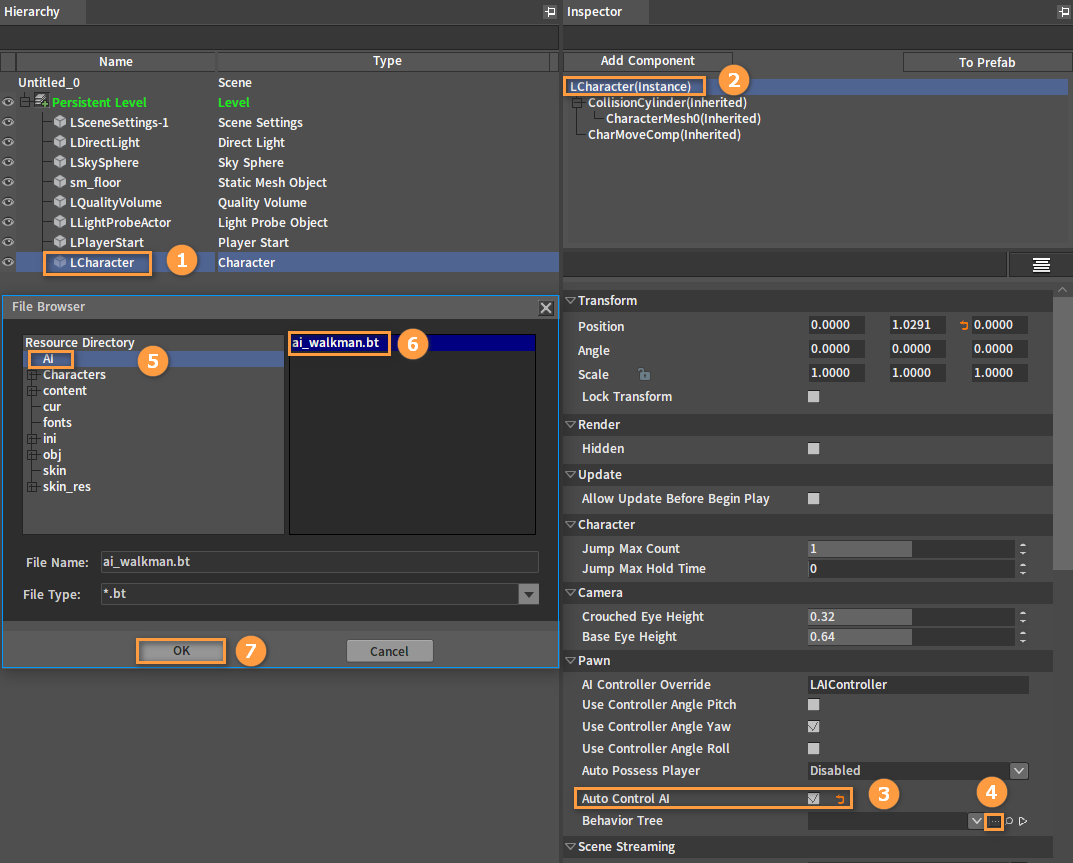The image size is (1073, 863).
Task: Collapse the Transform section
Action: [570, 300]
